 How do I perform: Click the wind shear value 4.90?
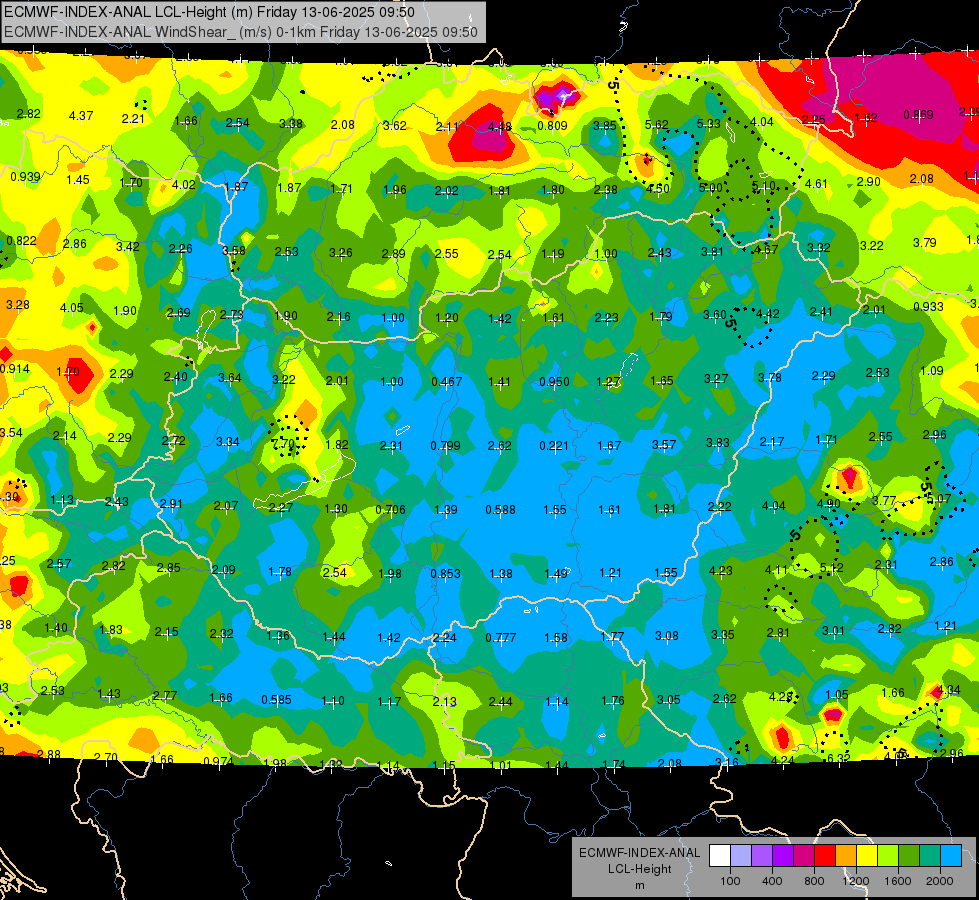tap(829, 504)
